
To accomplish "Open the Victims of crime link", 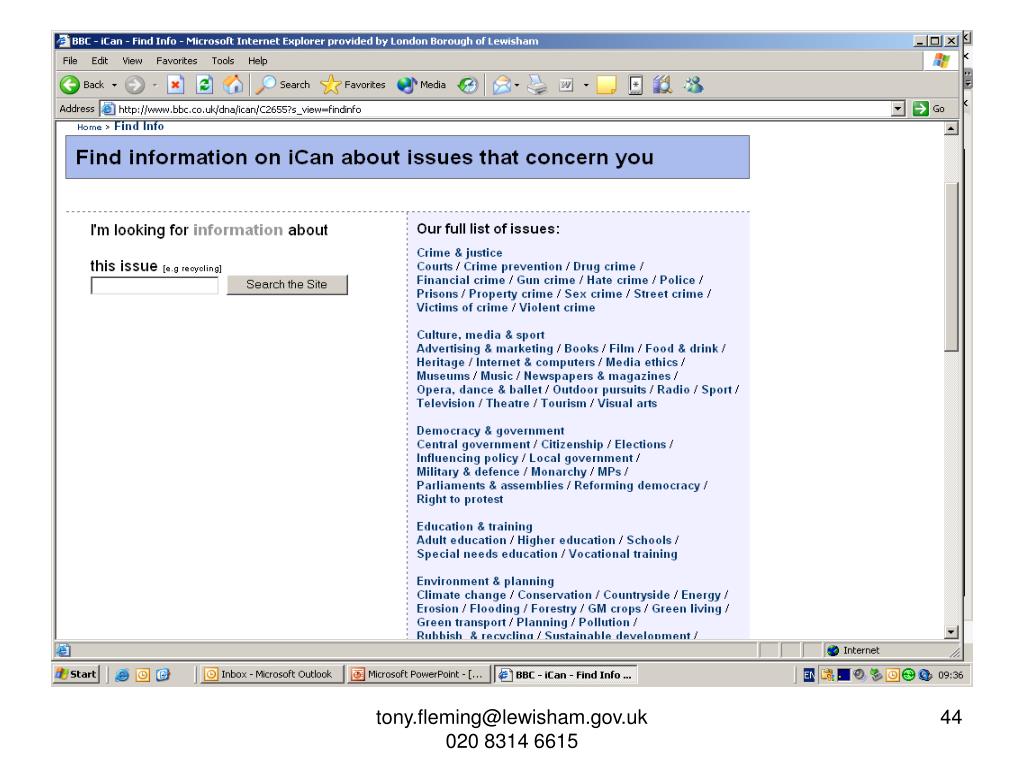I will tap(462, 308).
